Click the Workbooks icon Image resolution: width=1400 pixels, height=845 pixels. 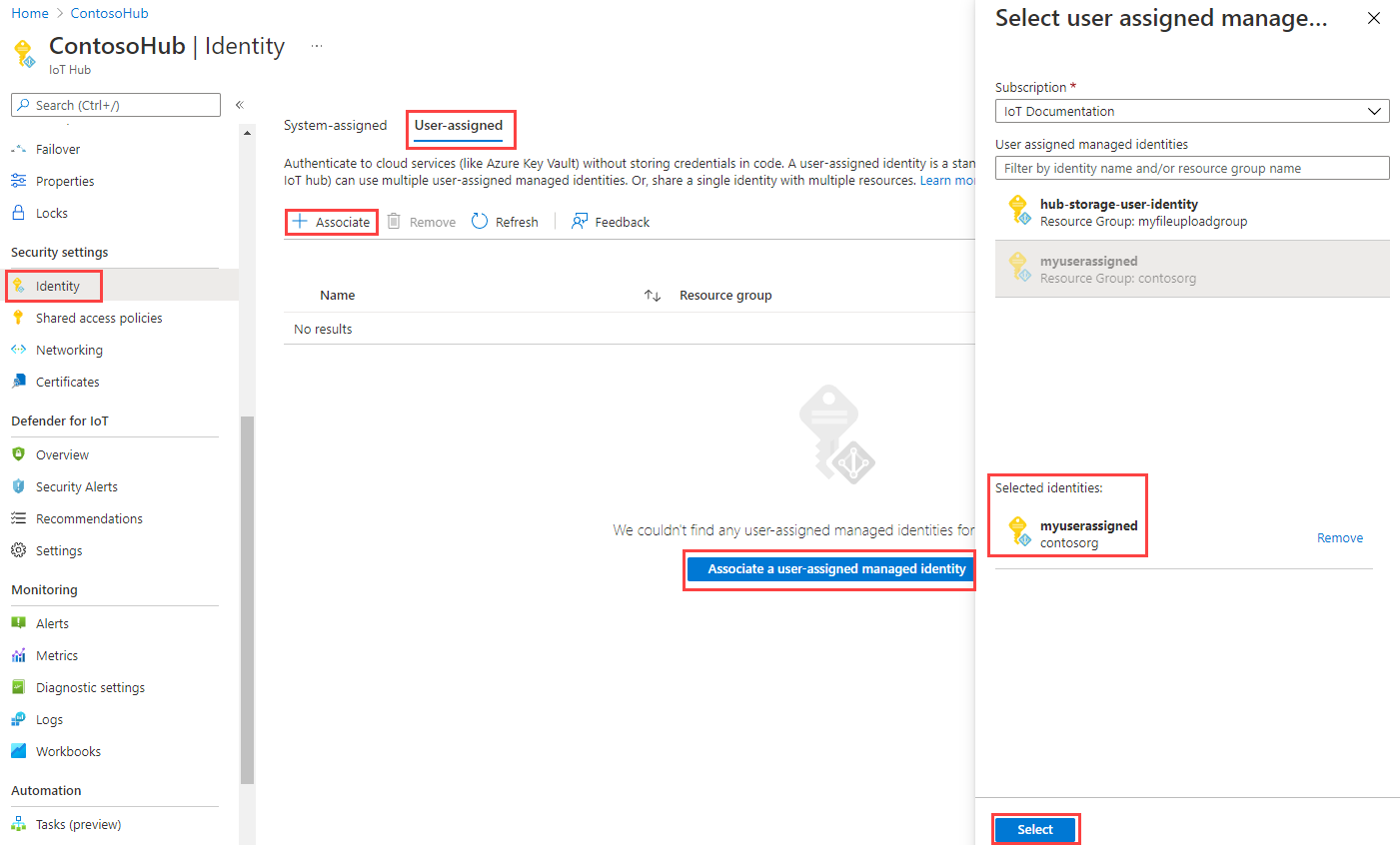[x=18, y=751]
